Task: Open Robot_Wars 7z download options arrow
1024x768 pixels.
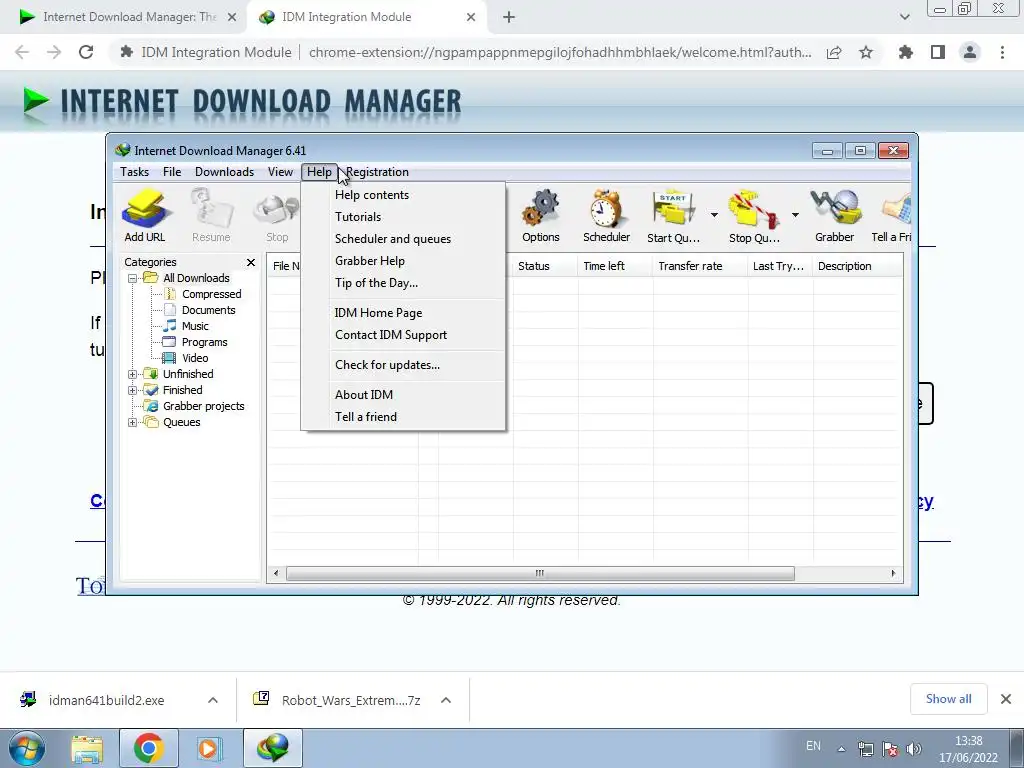Action: [446, 700]
